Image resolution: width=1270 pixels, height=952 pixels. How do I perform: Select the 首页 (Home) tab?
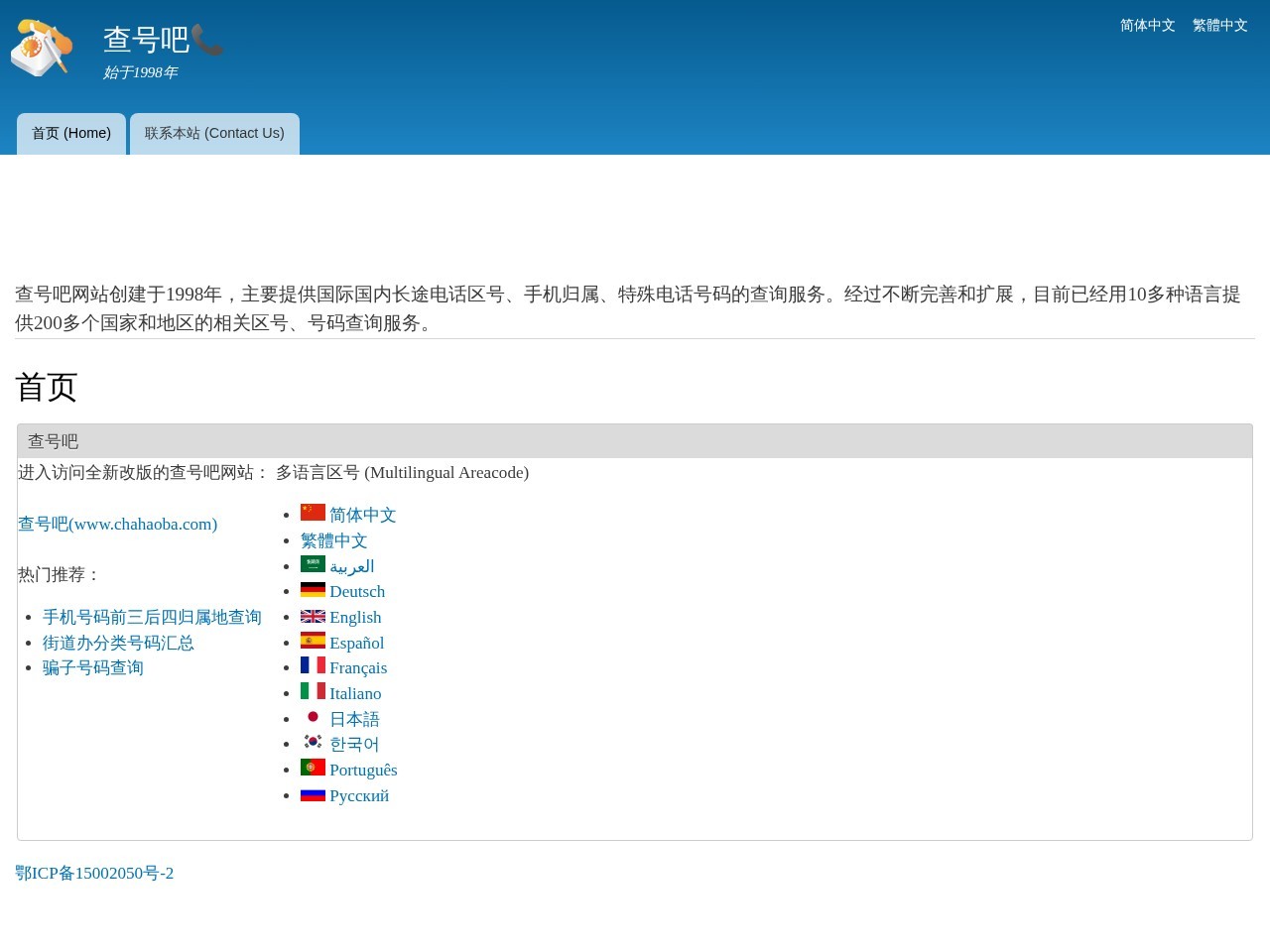pos(70,133)
